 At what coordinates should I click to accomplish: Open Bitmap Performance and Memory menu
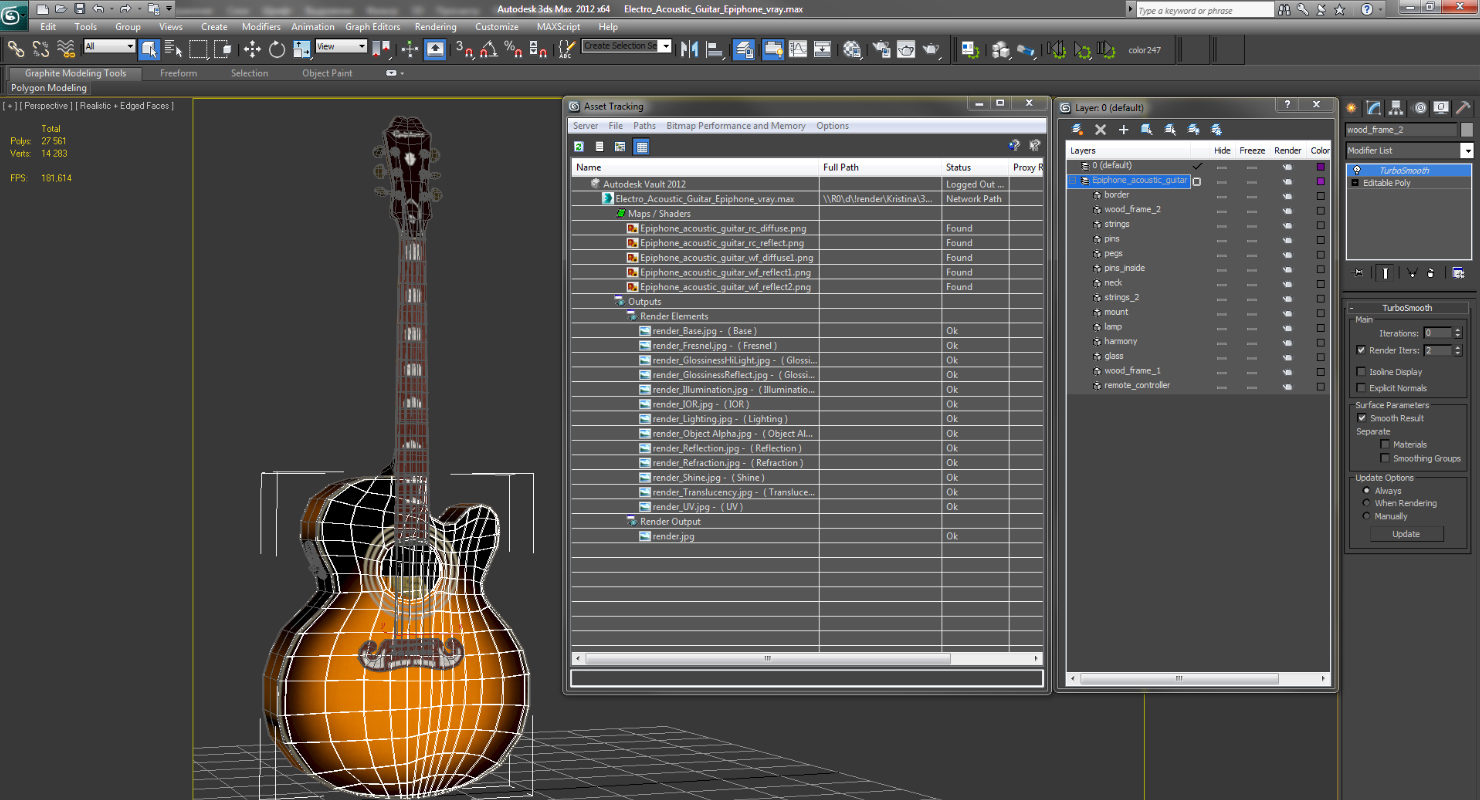coord(736,126)
